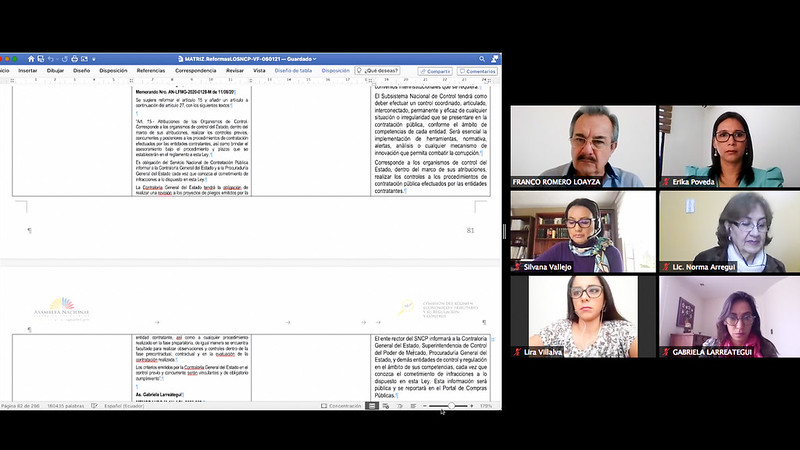
Task: Click Erika Poveda's muted microphone icon
Action: 666,182
